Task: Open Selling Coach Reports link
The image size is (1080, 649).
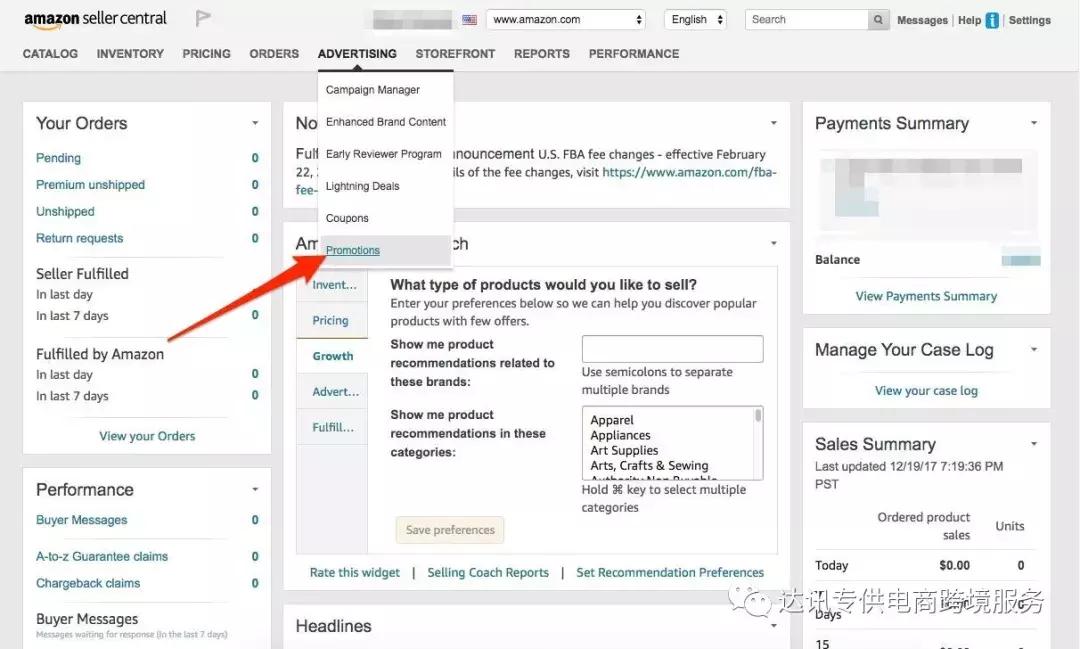Action: [x=488, y=573]
